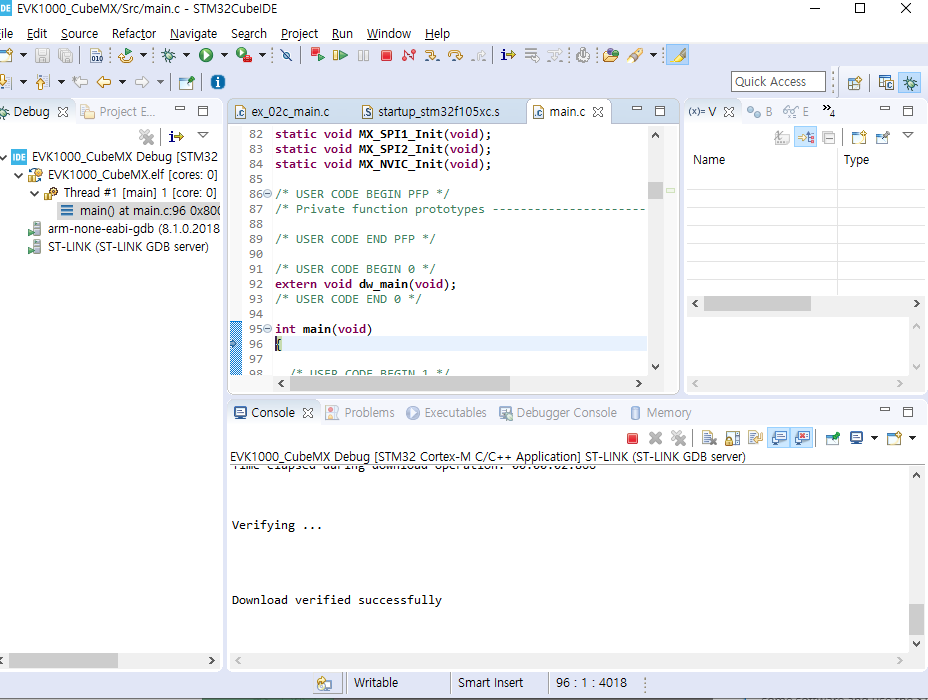Toggle Instruction Stepping in Debug view toolbar
The image size is (928, 700).
[x=176, y=137]
